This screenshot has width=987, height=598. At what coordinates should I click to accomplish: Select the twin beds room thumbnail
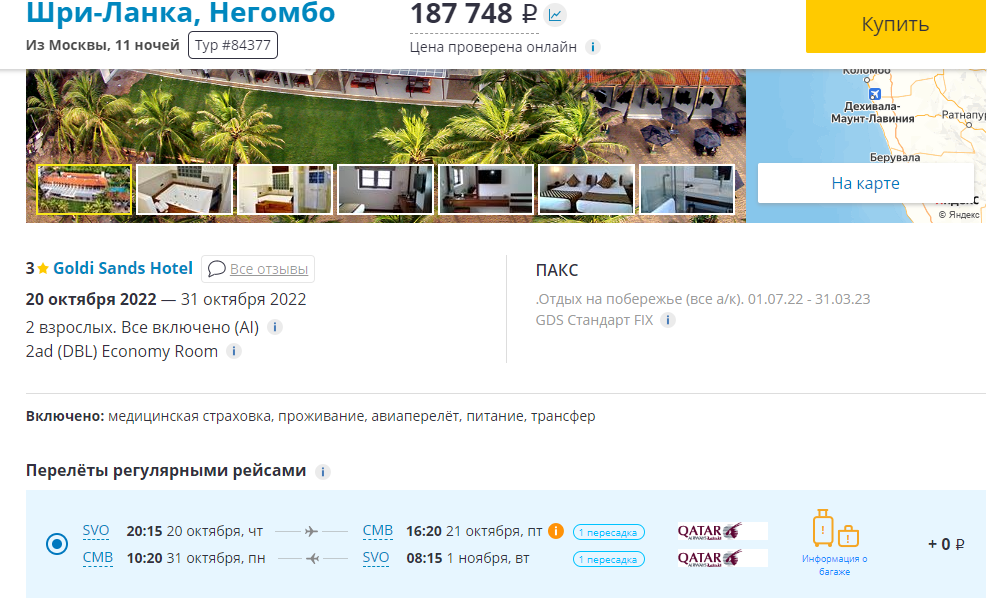587,189
